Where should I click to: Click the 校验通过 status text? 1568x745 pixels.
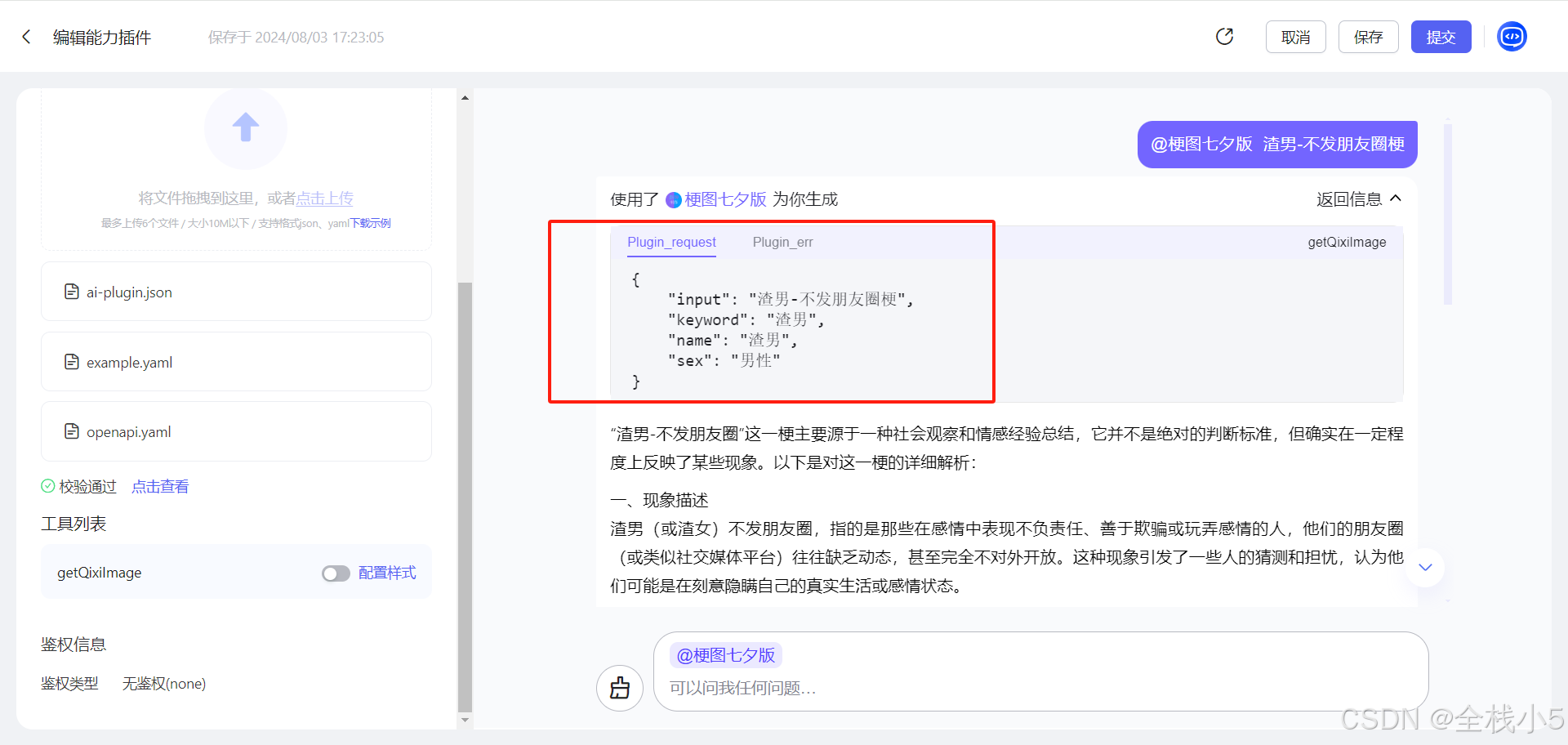coord(88,486)
